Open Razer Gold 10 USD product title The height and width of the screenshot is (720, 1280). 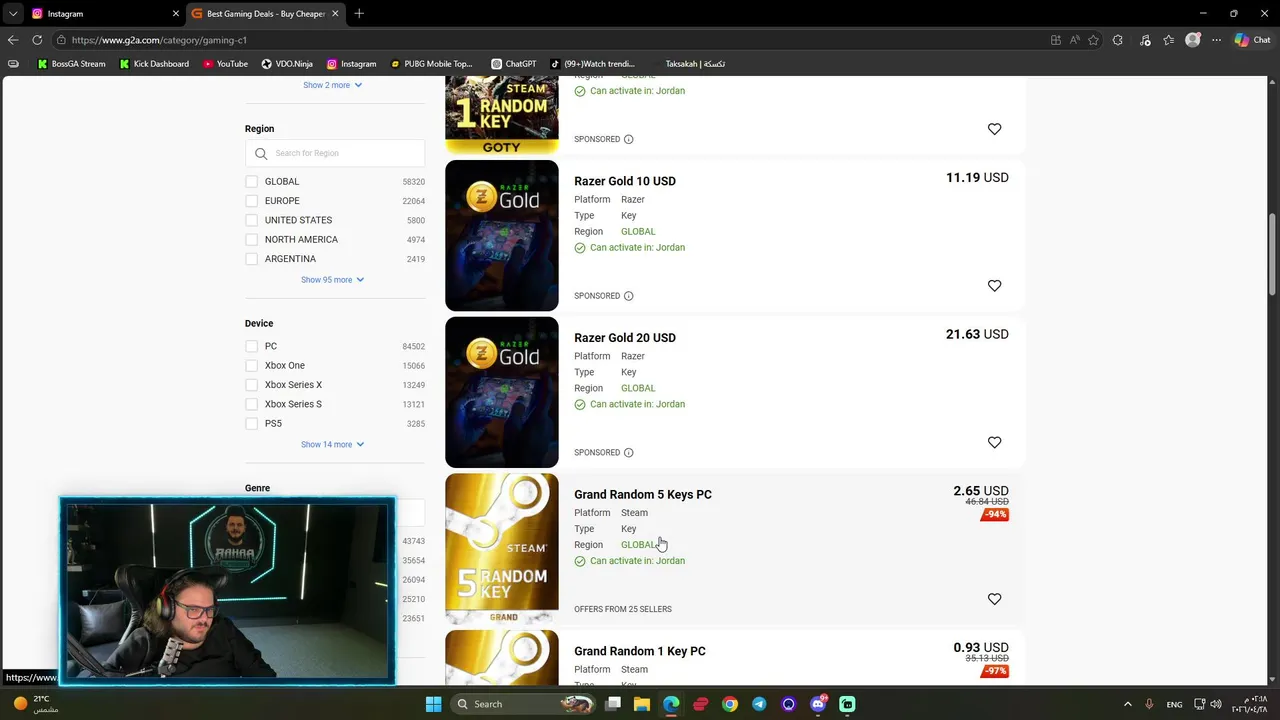point(625,181)
